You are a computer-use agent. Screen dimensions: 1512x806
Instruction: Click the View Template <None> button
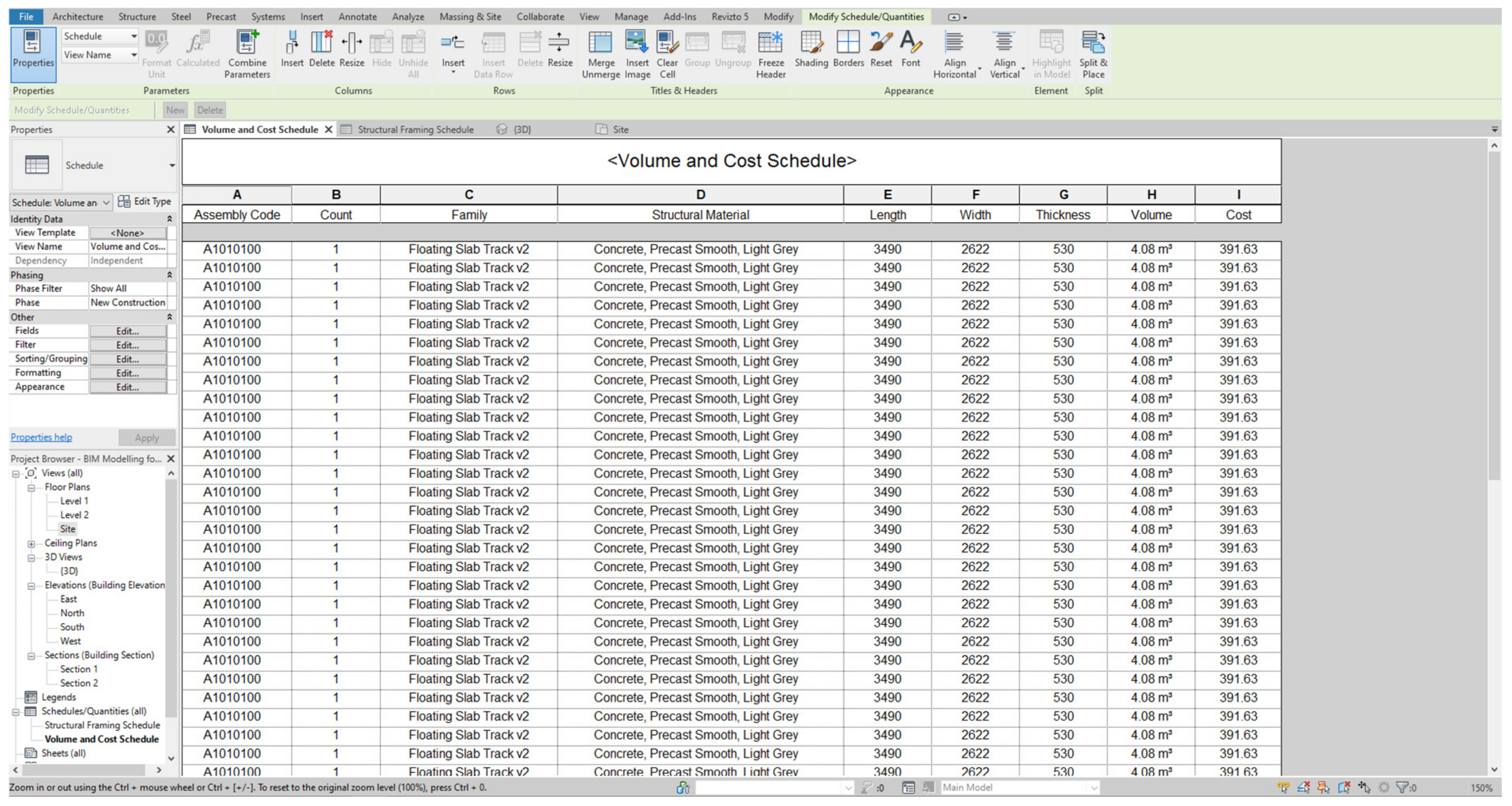pyautogui.click(x=127, y=233)
